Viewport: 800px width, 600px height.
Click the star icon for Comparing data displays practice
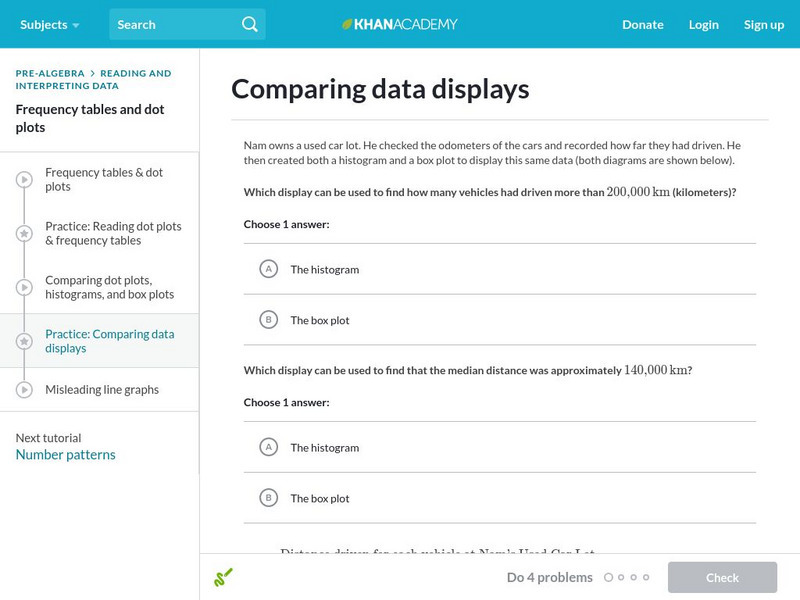(24, 342)
